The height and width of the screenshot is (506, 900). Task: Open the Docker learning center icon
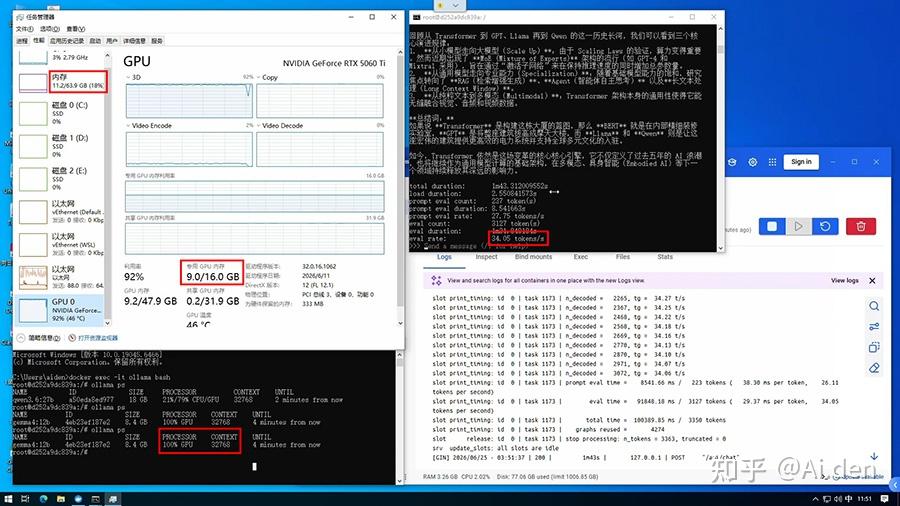pos(732,162)
